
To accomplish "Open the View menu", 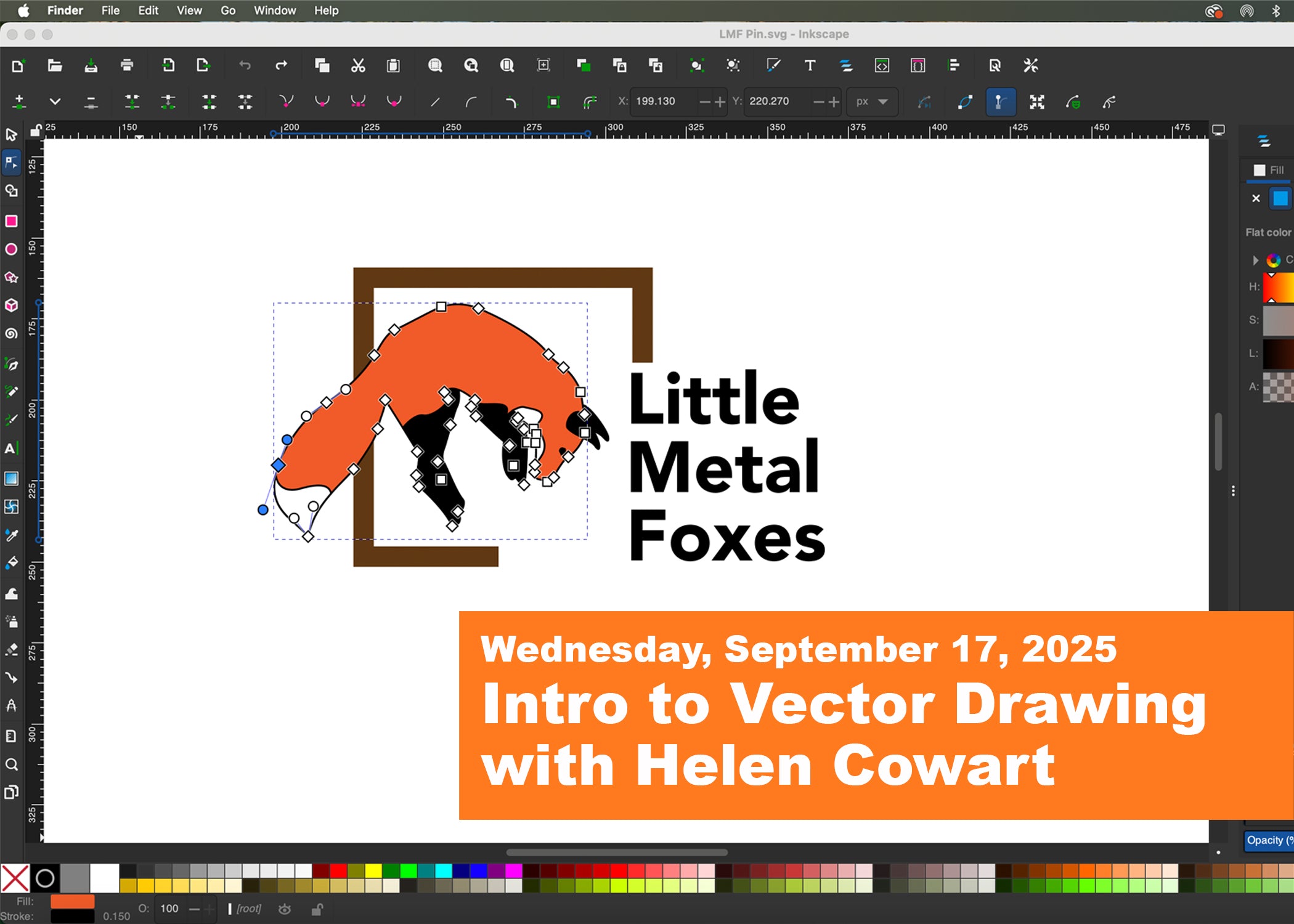I will tap(189, 10).
